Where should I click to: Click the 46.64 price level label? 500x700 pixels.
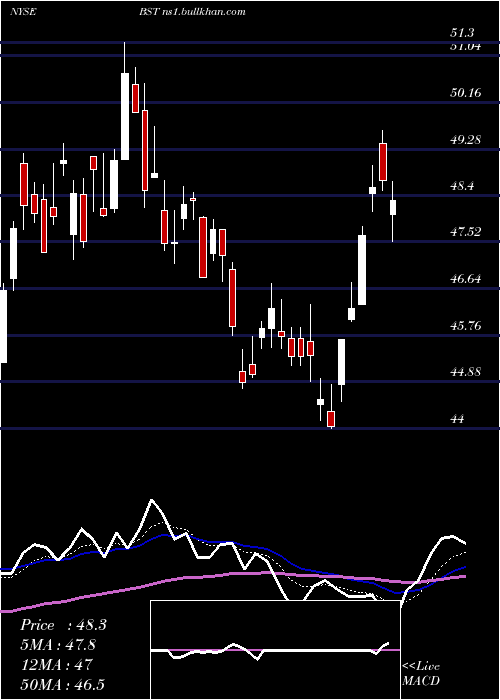(x=465, y=279)
